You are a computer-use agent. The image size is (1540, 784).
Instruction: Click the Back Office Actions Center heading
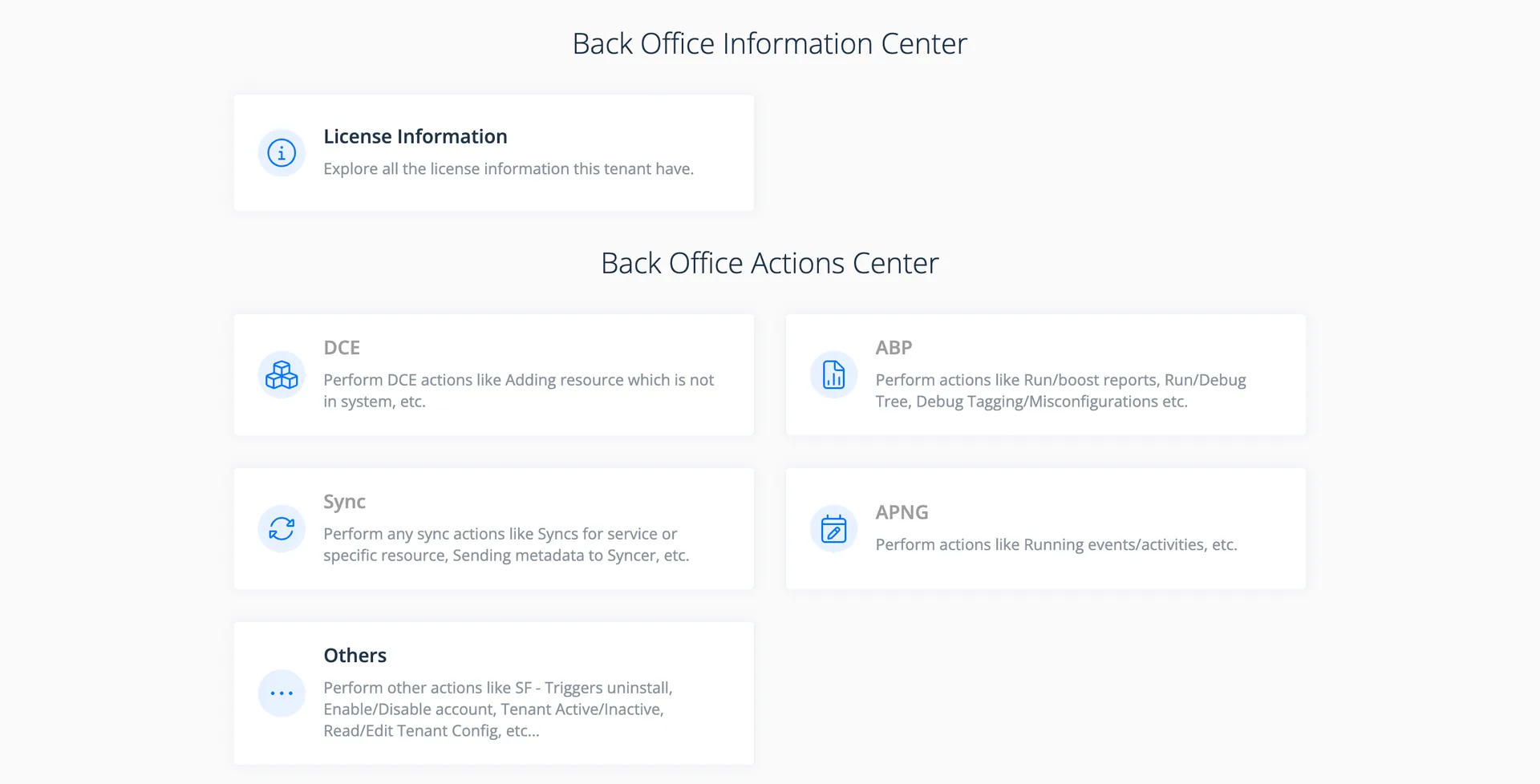[x=770, y=263]
